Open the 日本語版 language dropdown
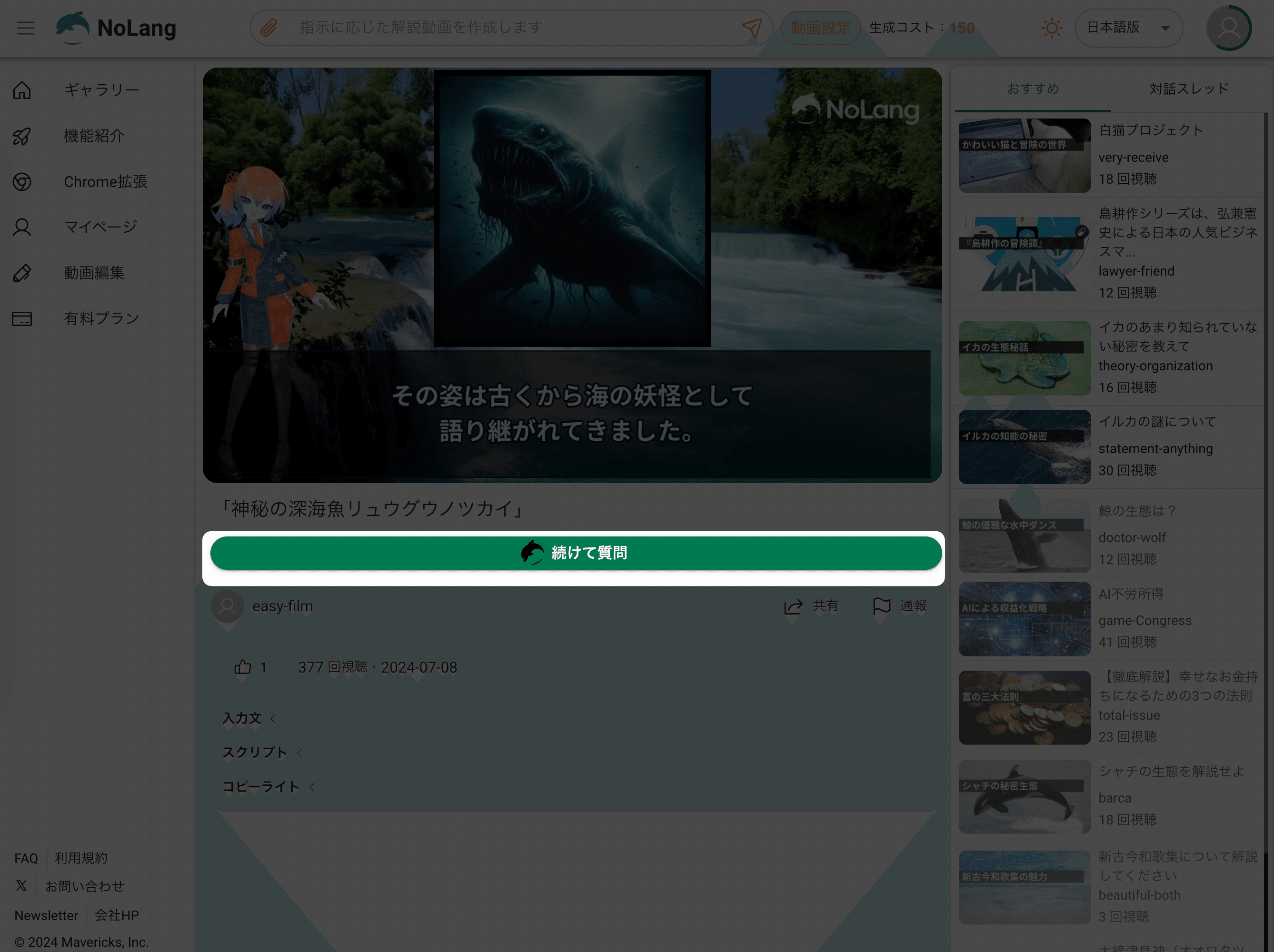Image resolution: width=1274 pixels, height=952 pixels. [x=1128, y=28]
